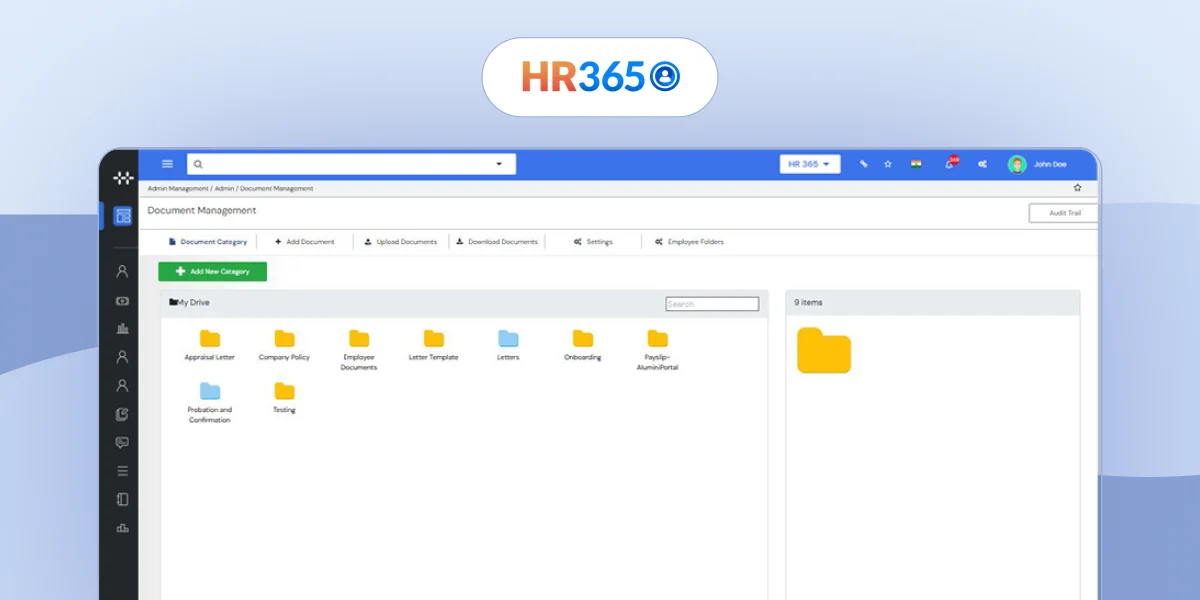Switch to the Upload Documents tab

(400, 242)
